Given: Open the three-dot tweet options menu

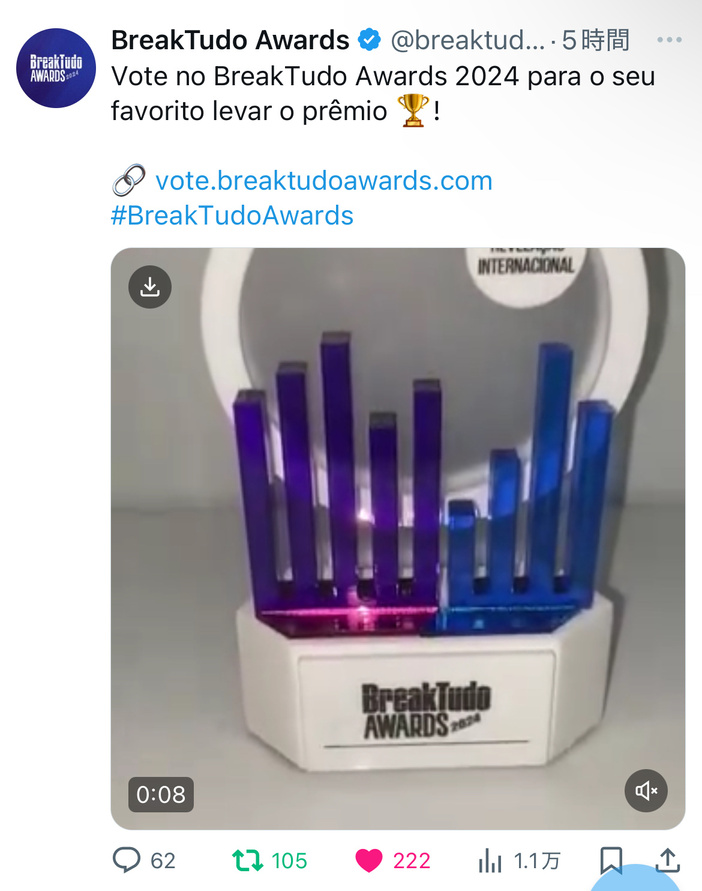Looking at the screenshot, I should [x=669, y=40].
